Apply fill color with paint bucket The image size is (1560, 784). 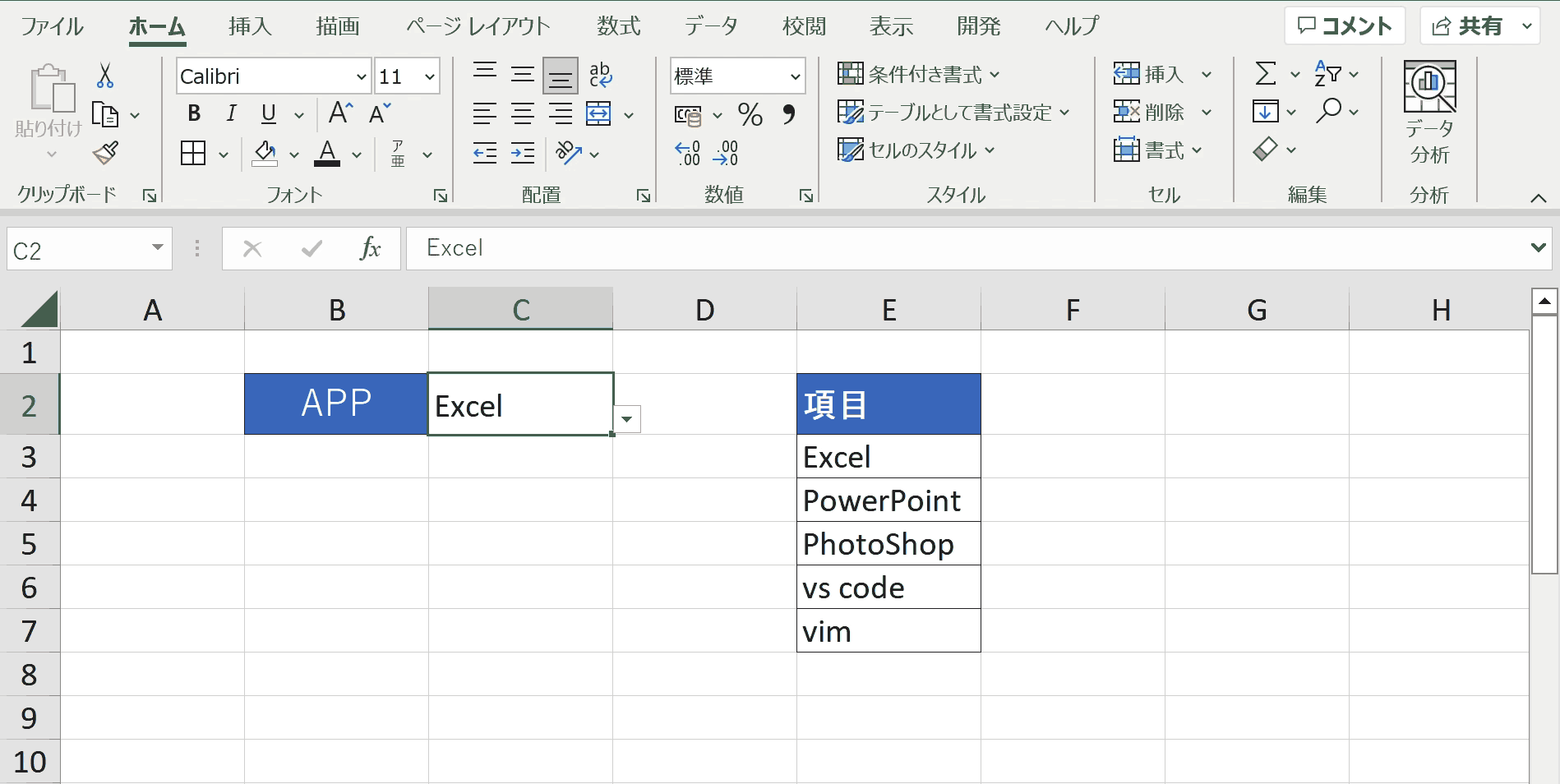(x=265, y=153)
